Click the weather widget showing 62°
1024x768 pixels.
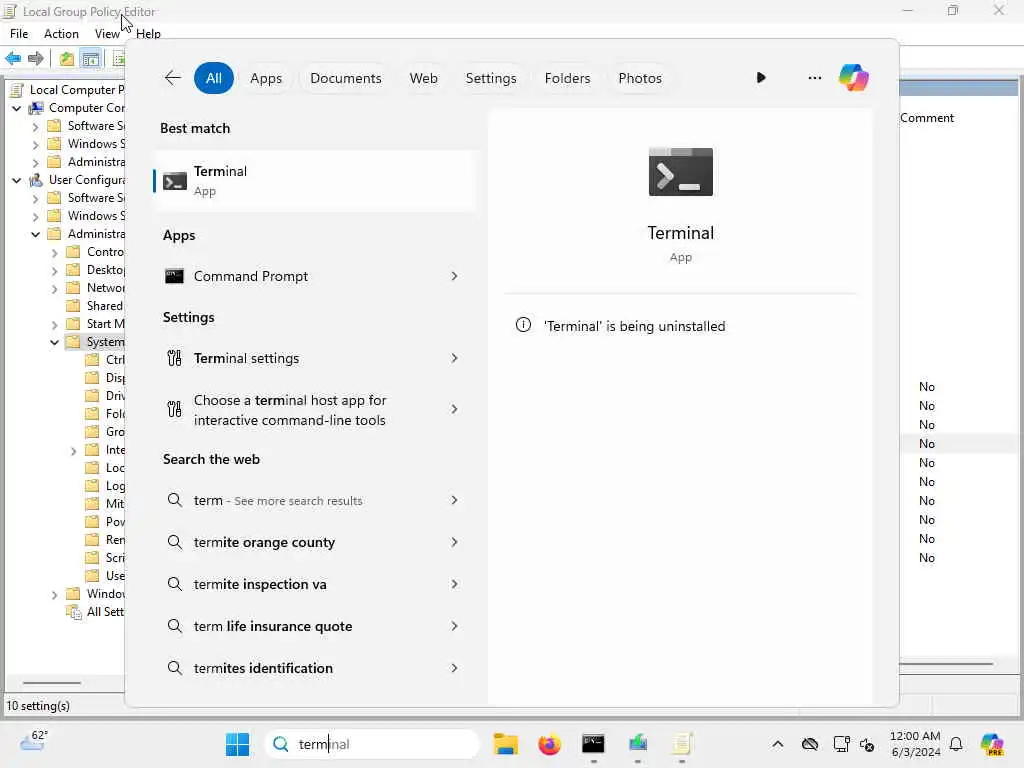33,741
